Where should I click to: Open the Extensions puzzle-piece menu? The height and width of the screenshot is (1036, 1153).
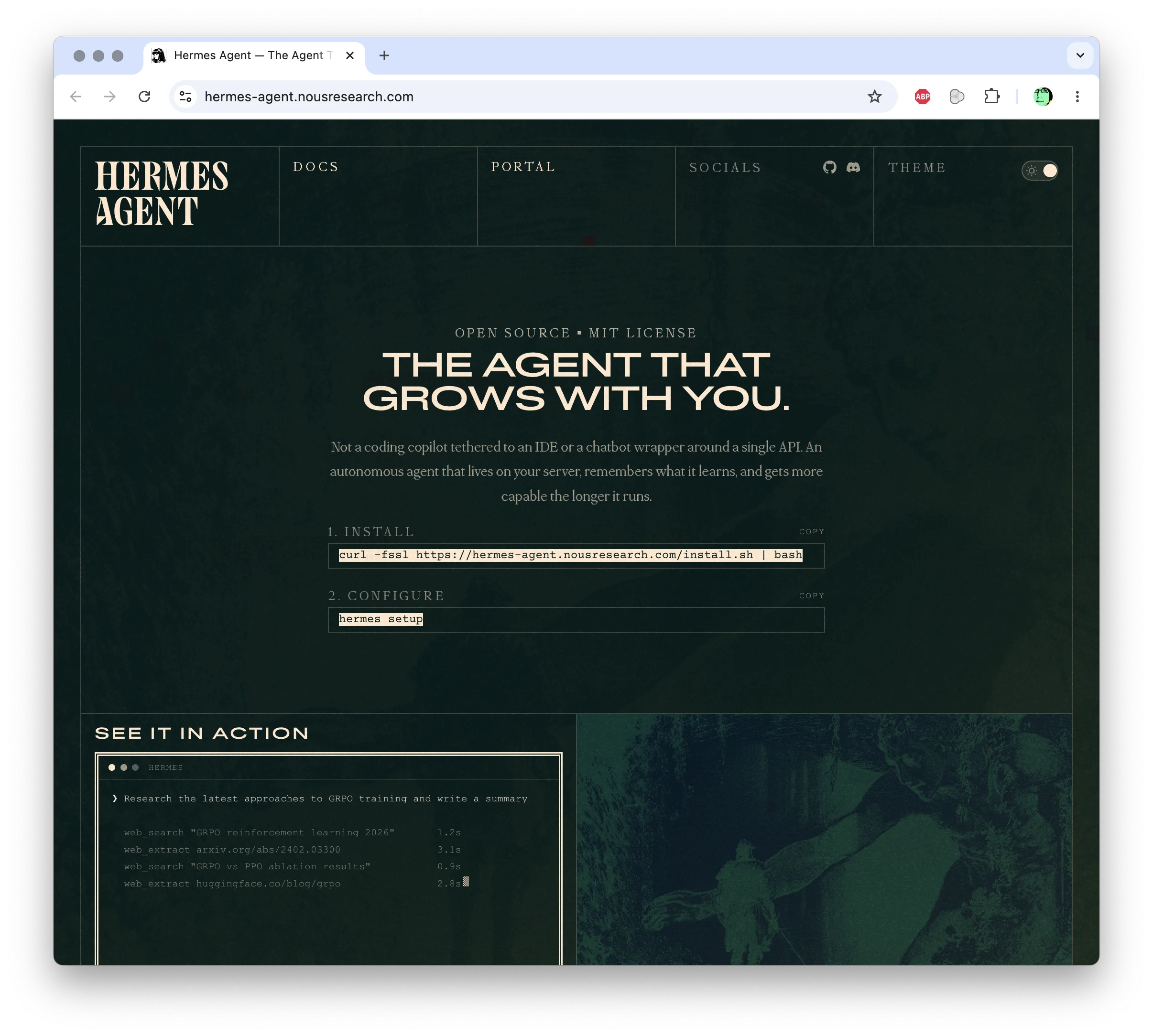(x=991, y=97)
